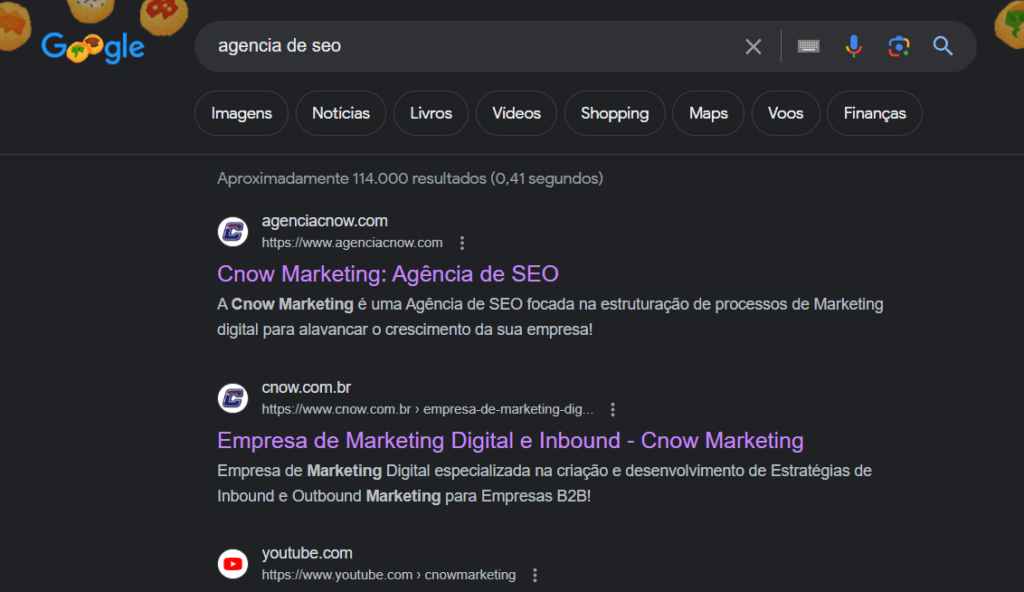1024x592 pixels.
Task: Click the cnow.com.br site favicon
Action: pyautogui.click(x=232, y=398)
